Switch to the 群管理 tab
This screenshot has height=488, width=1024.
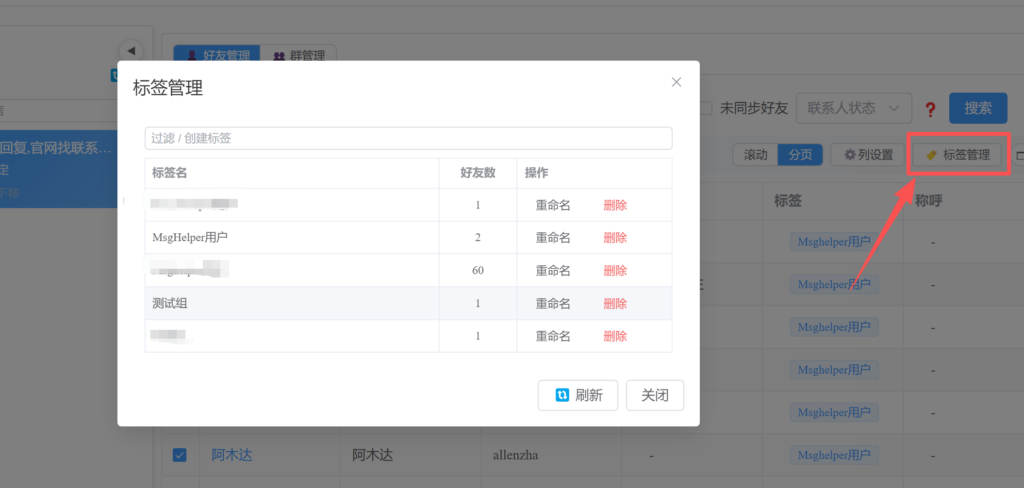298,56
